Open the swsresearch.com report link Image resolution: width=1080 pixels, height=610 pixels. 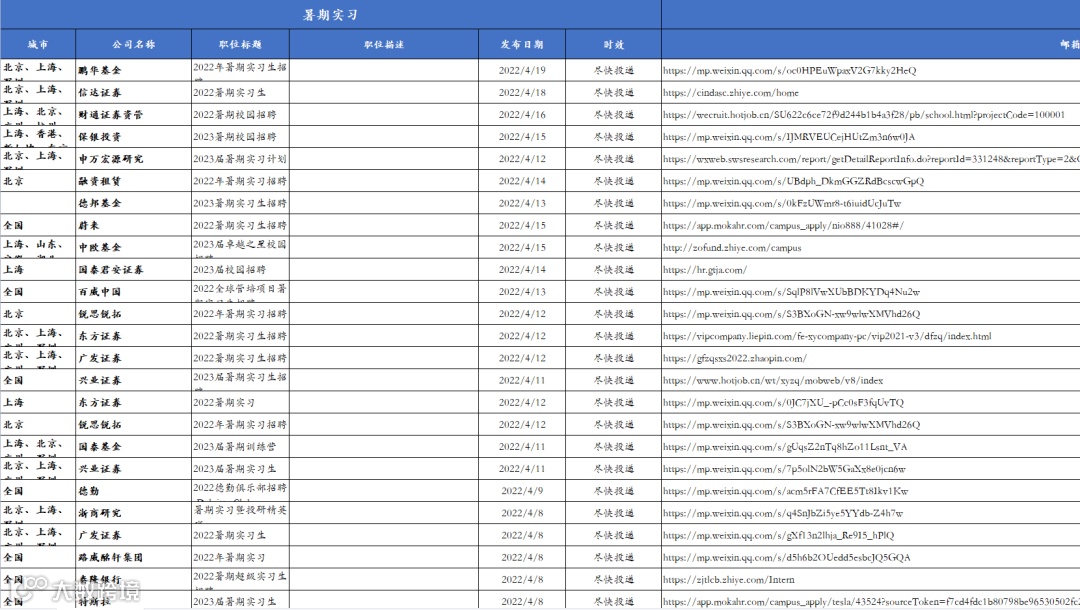(x=871, y=159)
